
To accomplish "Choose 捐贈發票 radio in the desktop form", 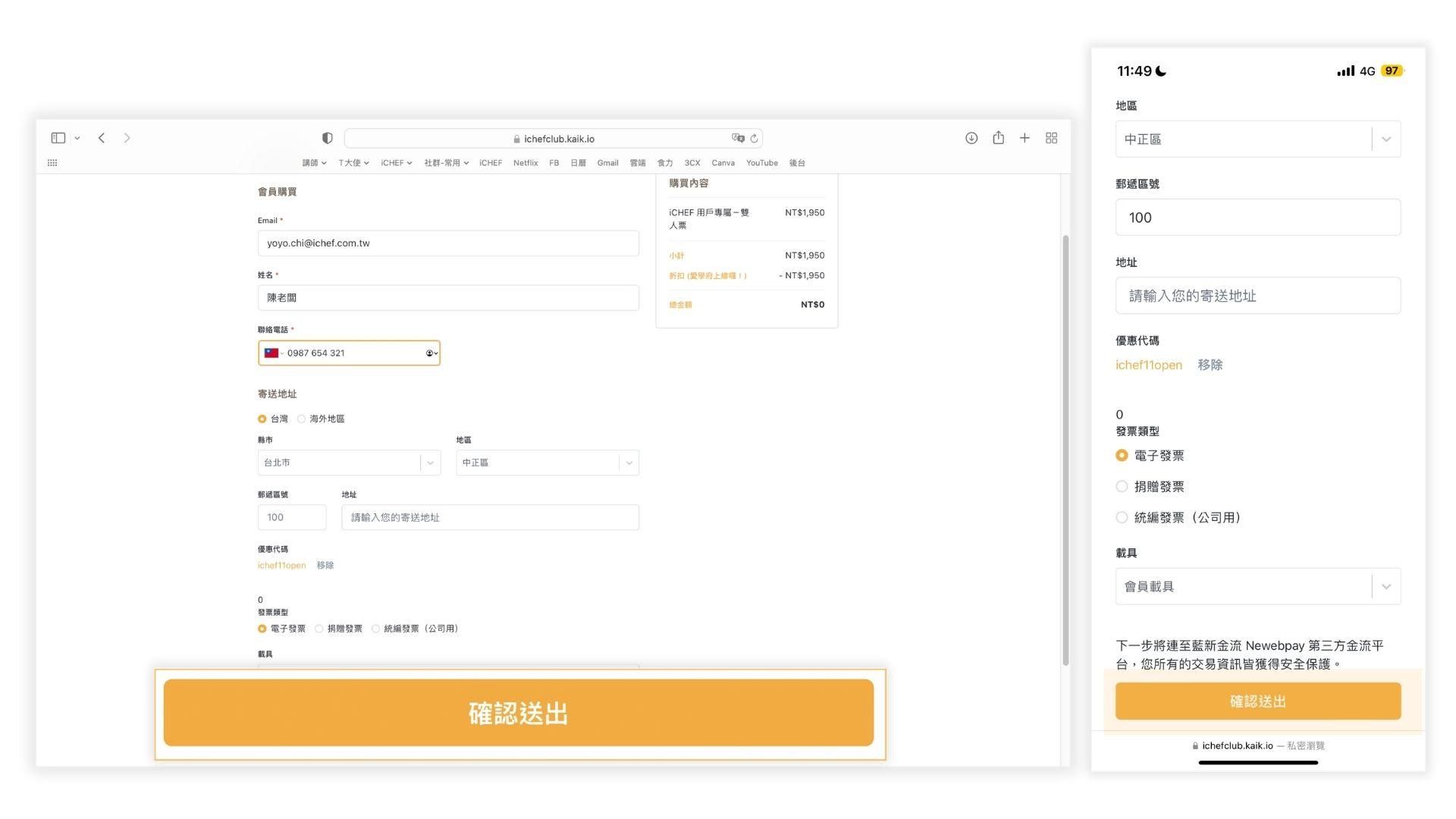I will tap(319, 629).
